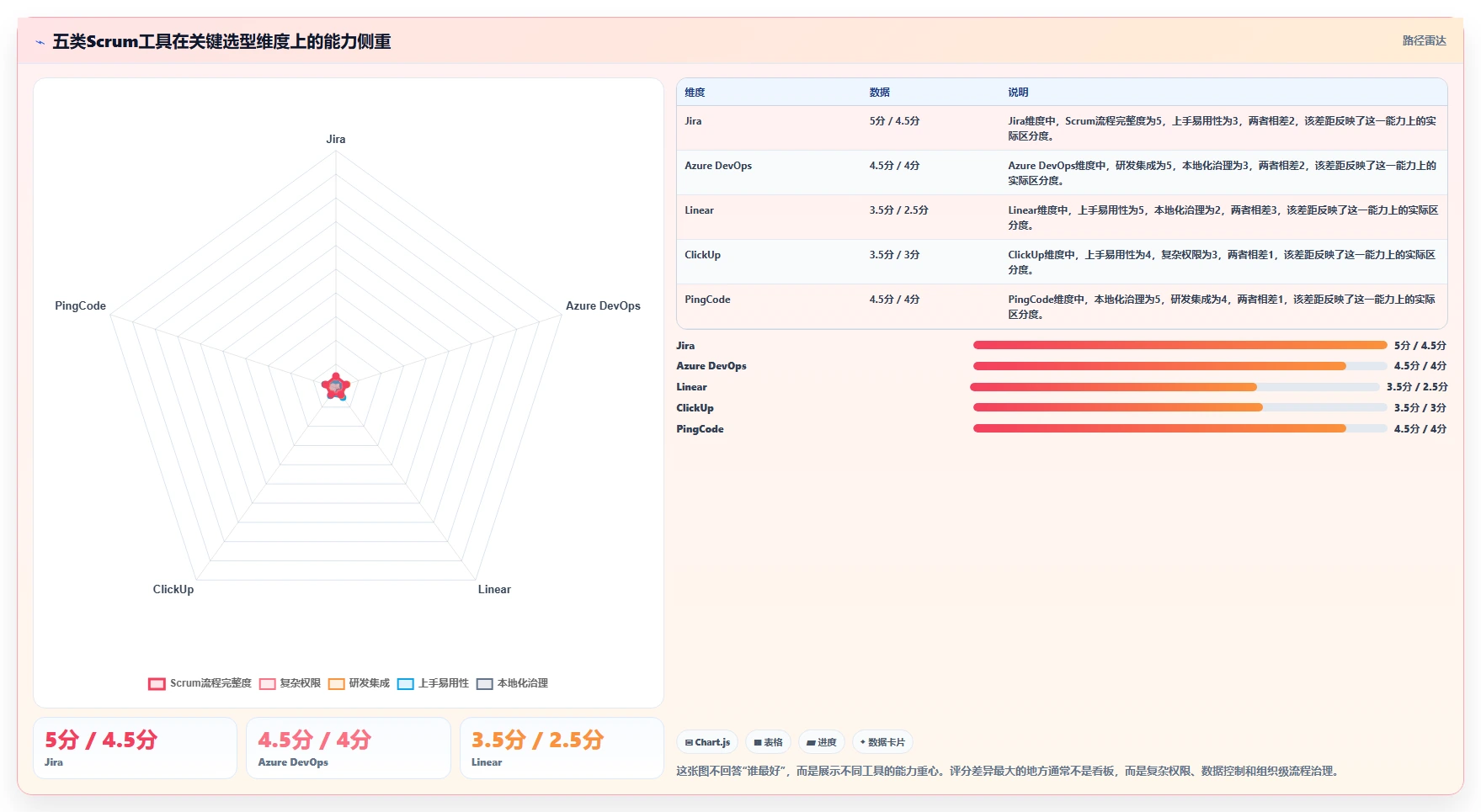Click the icon beside the chart title

40,42
